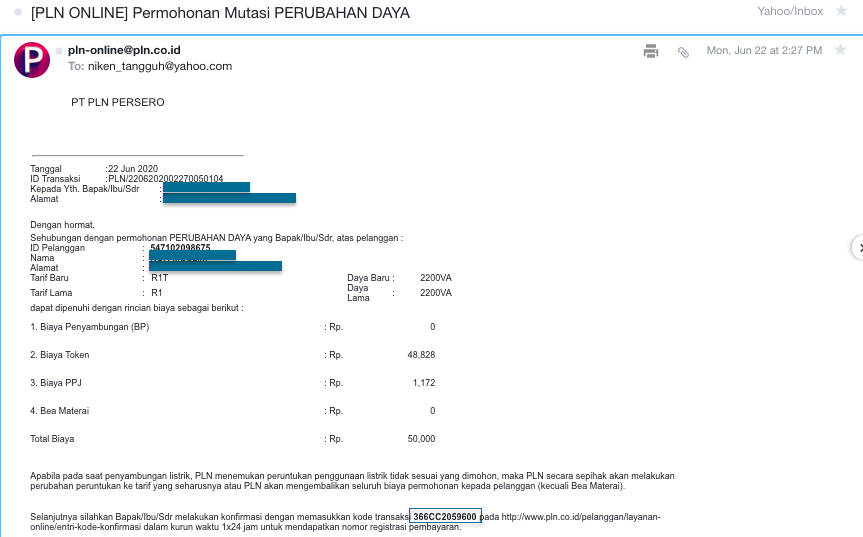
Task: Star the message next to the date
Action: (840, 50)
